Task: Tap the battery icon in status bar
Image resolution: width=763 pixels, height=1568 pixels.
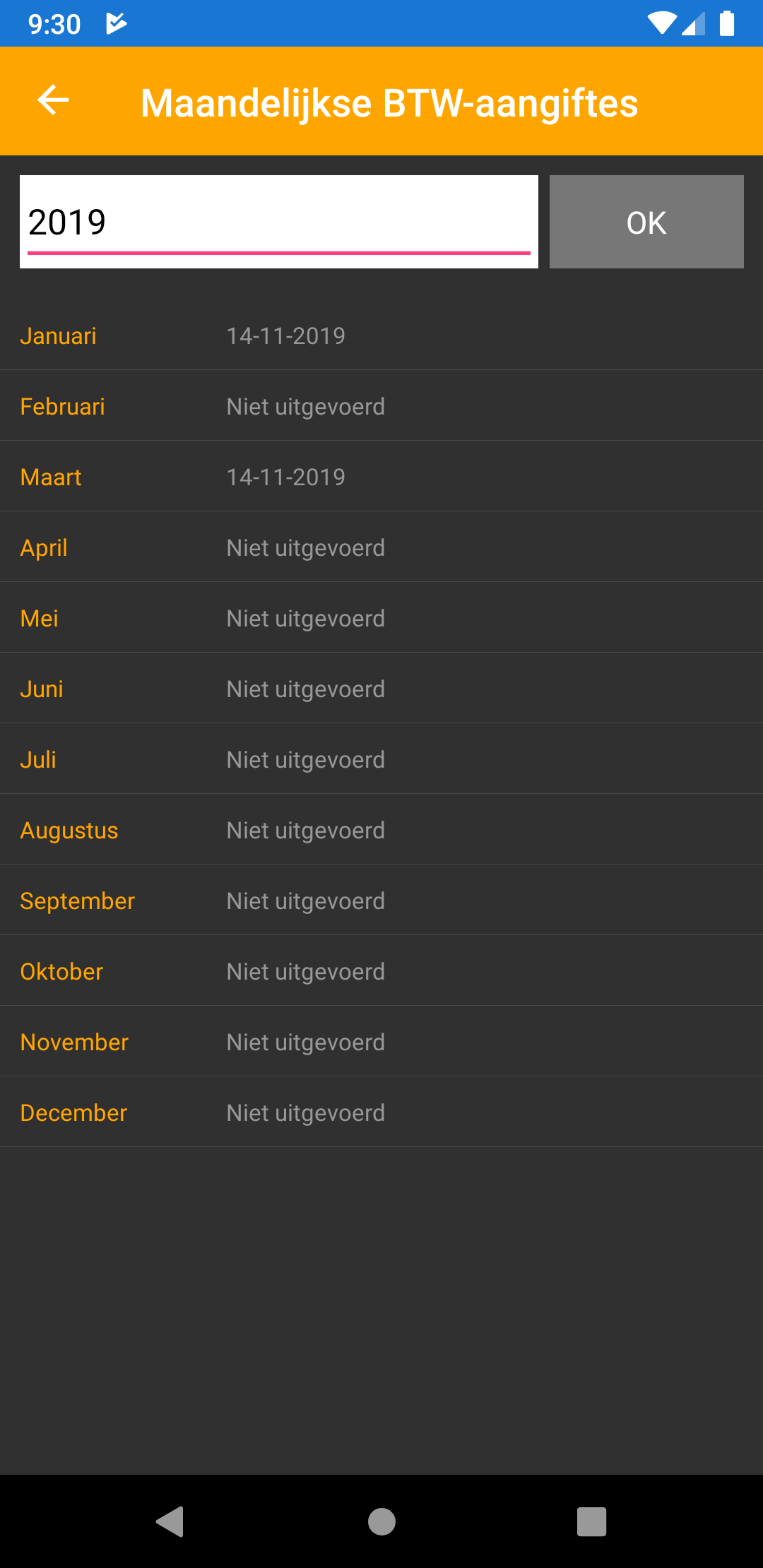Action: 726,23
